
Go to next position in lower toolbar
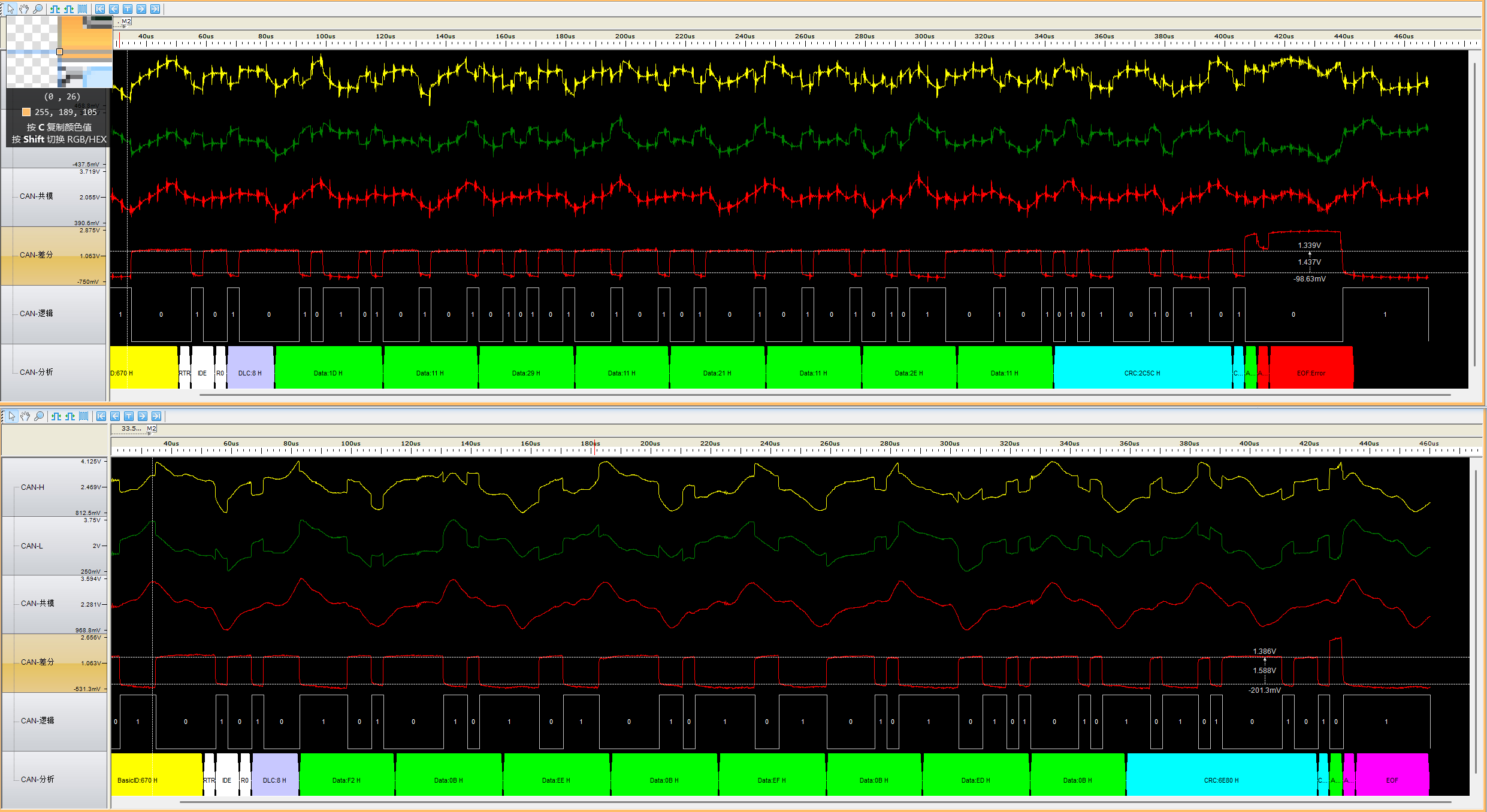tap(143, 416)
